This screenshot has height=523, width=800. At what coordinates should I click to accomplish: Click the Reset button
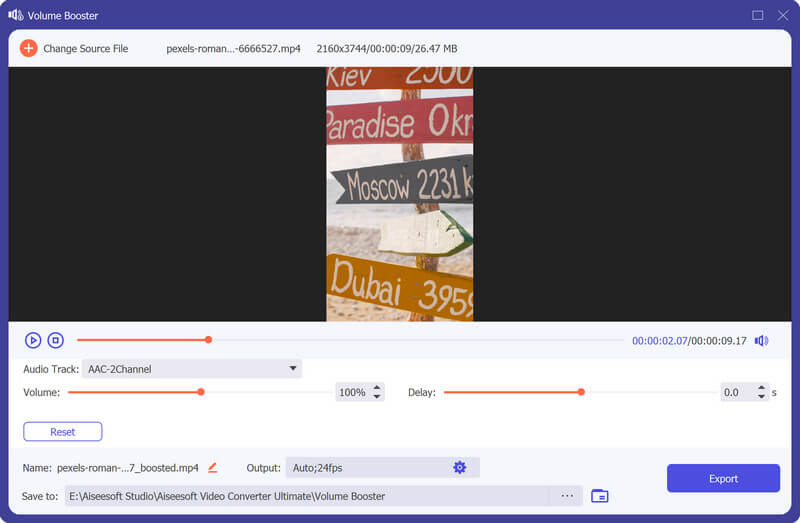point(63,432)
